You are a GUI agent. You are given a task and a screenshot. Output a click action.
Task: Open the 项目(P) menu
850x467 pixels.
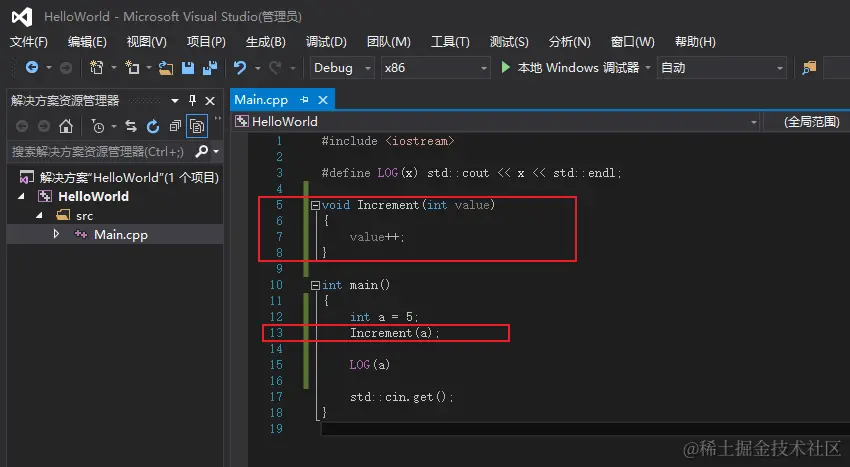[x=206, y=42]
